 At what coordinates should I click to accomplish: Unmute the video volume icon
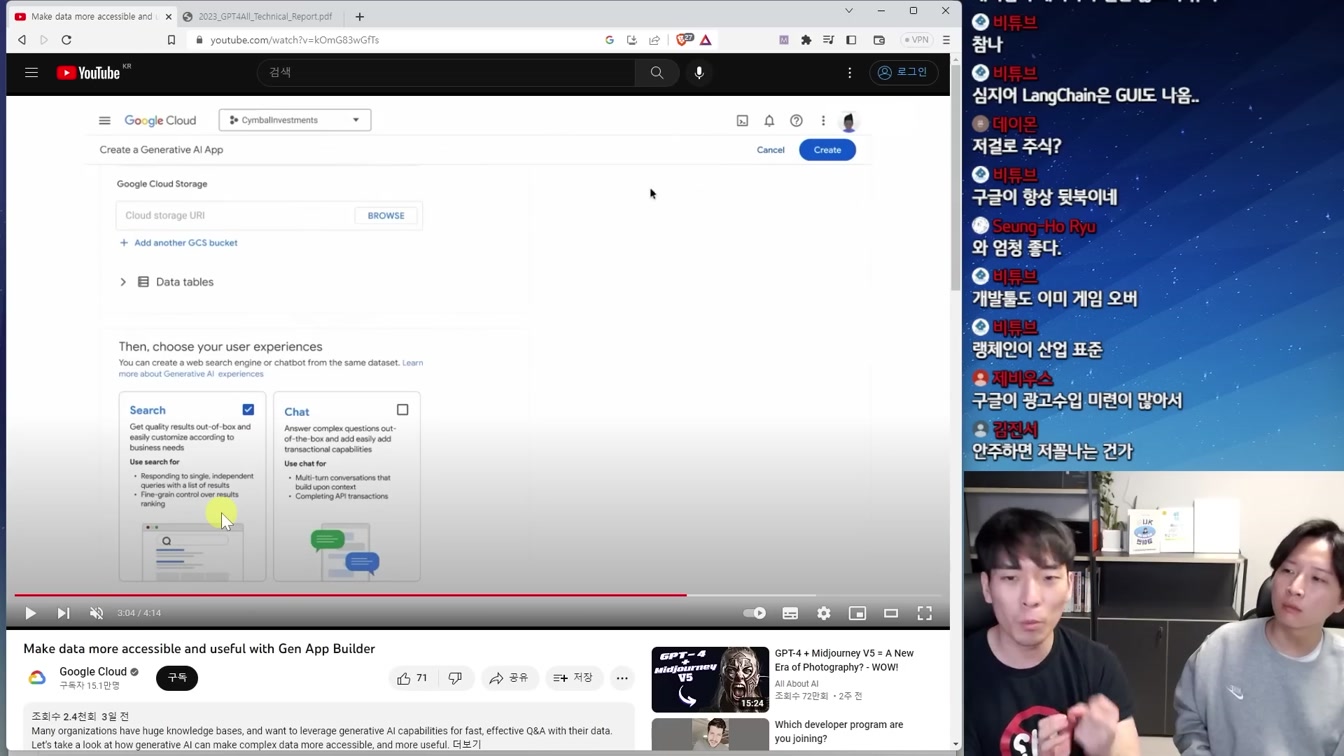click(x=96, y=613)
